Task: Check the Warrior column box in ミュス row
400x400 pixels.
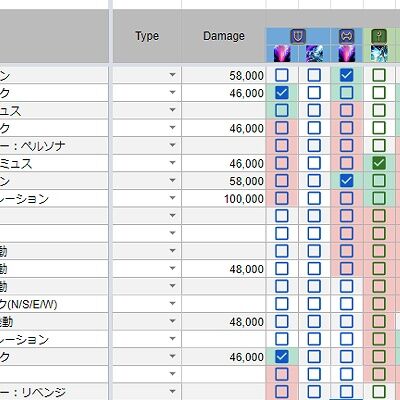Action: (346, 163)
